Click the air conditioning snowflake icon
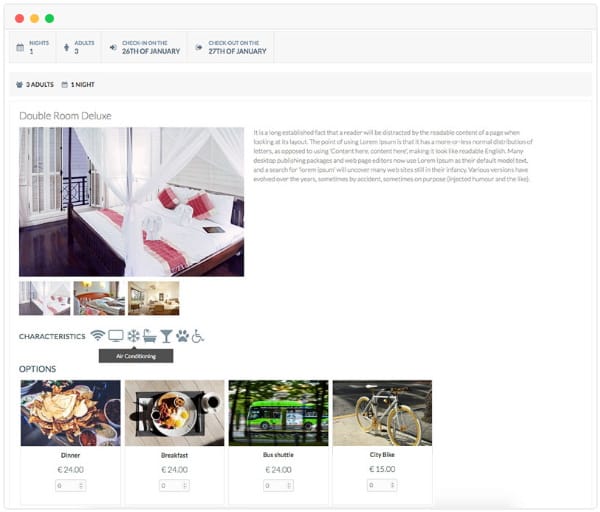The height and width of the screenshot is (512, 600). [133, 336]
